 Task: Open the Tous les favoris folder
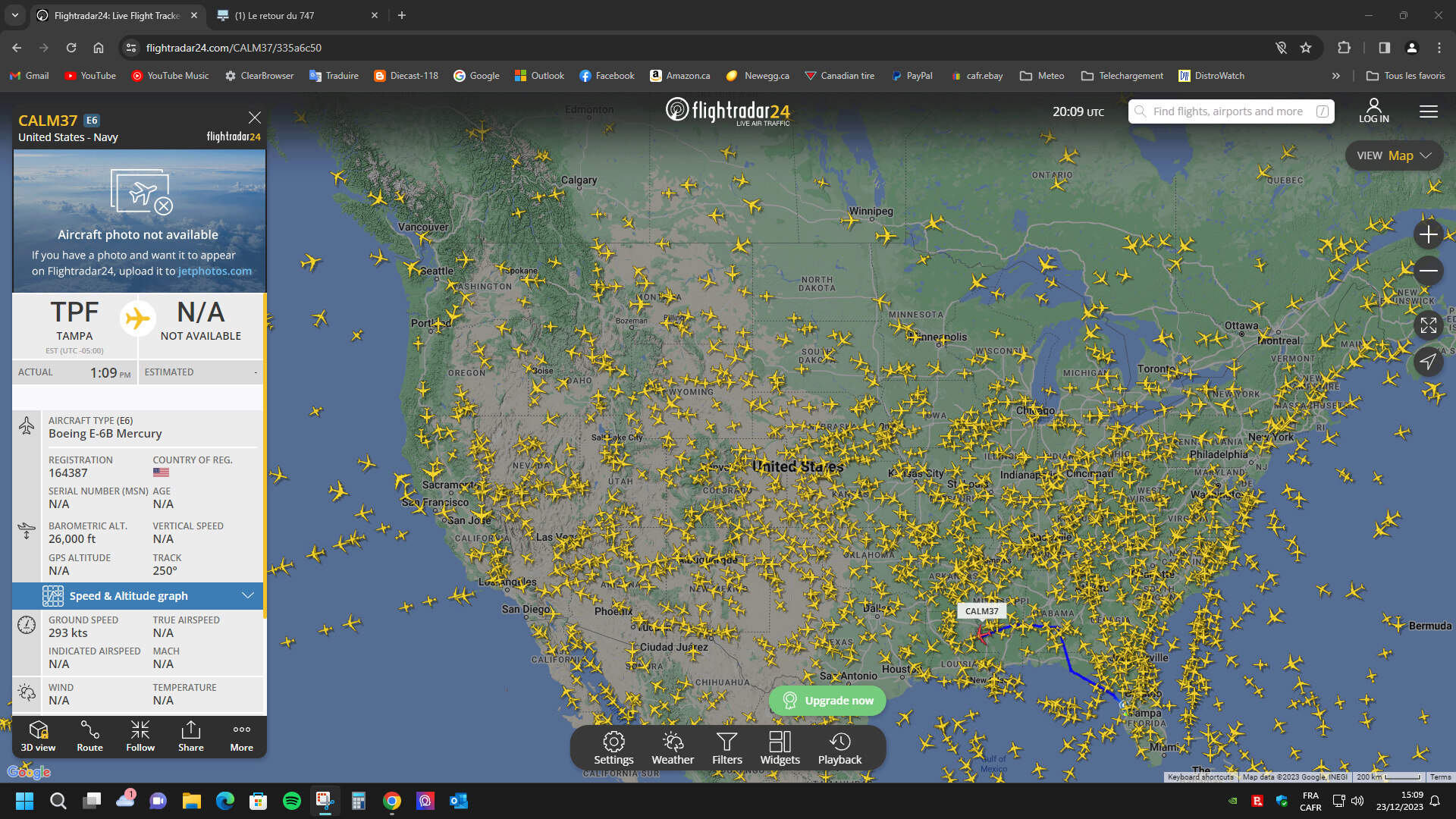(x=1405, y=76)
